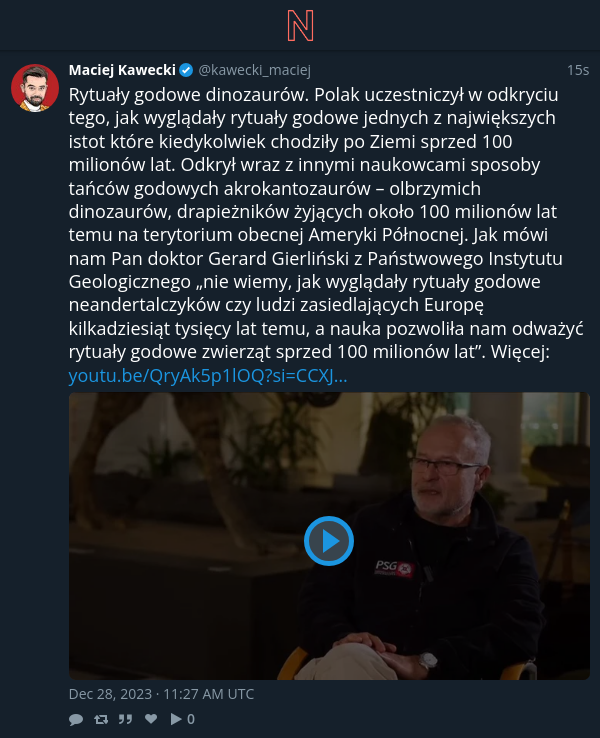
Task: Click the quote marks icon
Action: (x=125, y=719)
